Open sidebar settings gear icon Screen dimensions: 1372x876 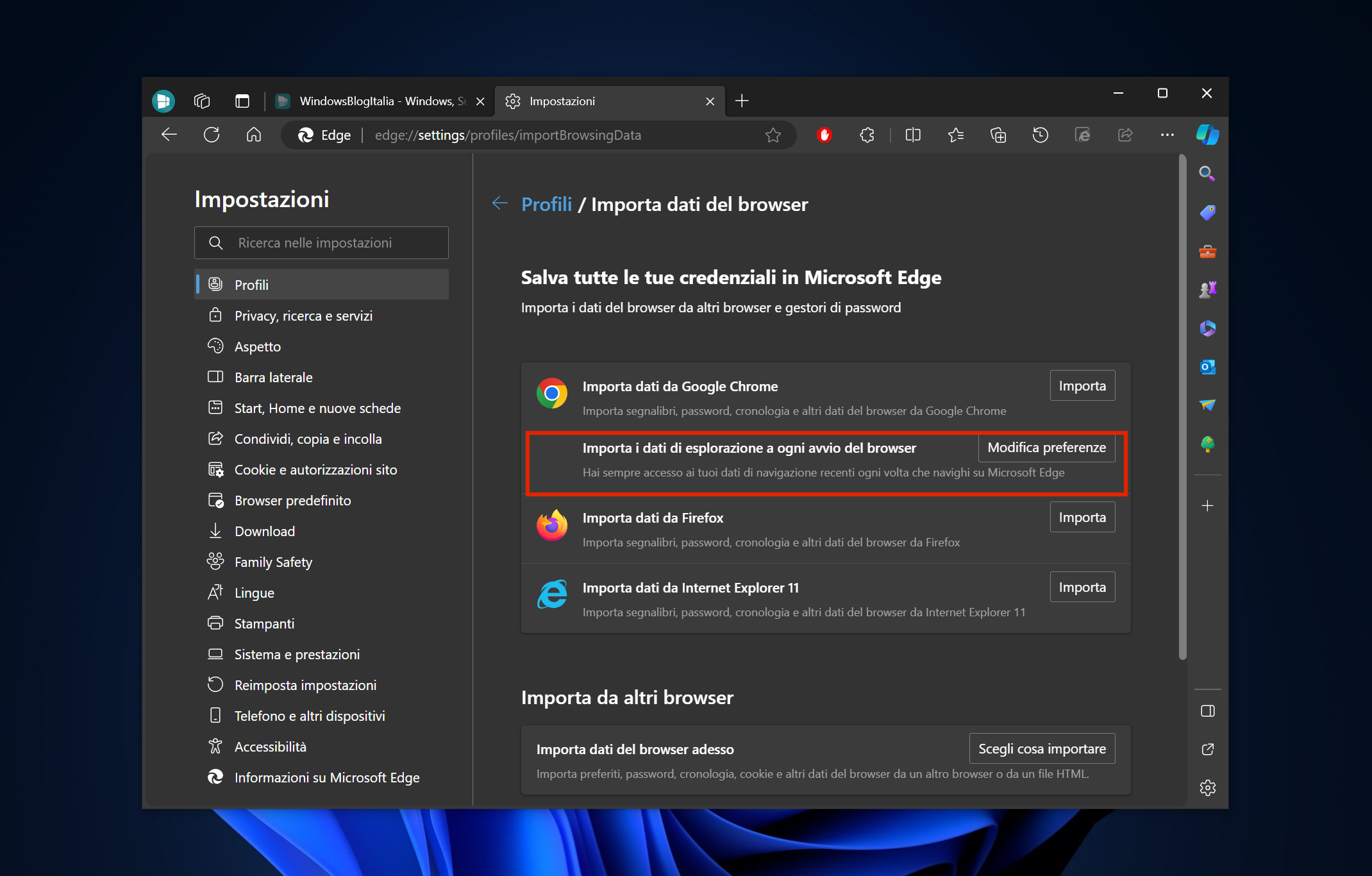(x=1208, y=788)
